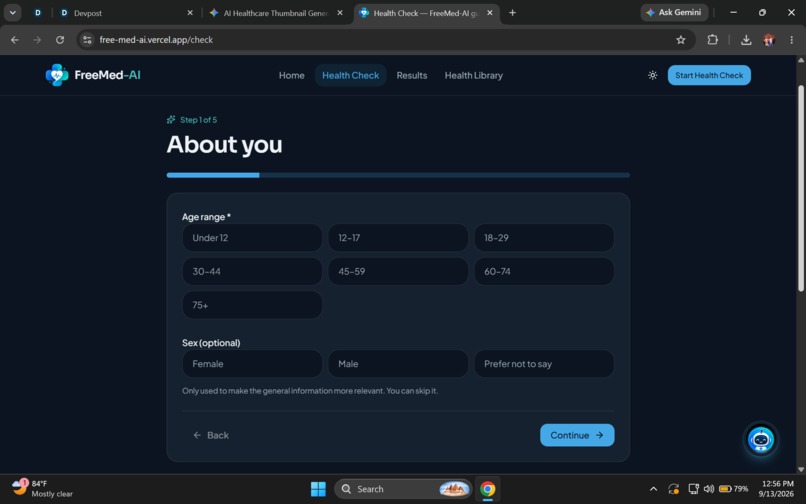Select the 18–29 age range
Viewport: 806px width, 504px height.
[x=544, y=238]
